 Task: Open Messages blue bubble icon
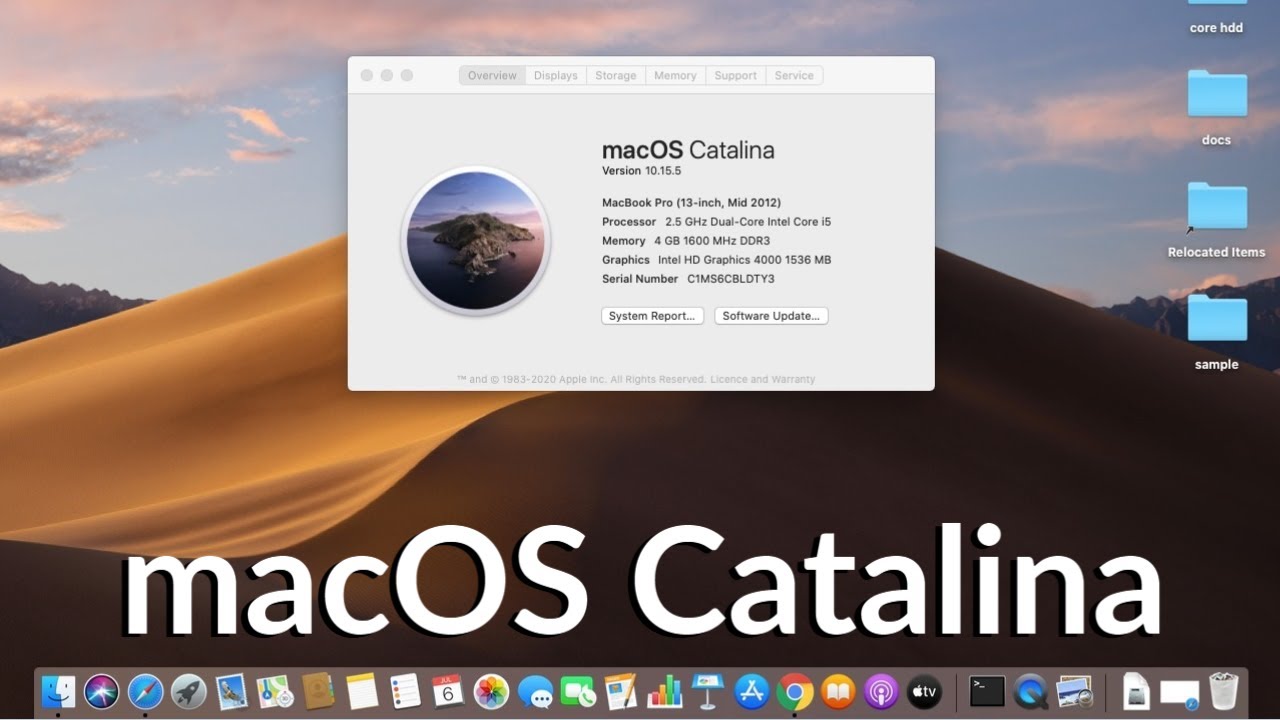[535, 691]
